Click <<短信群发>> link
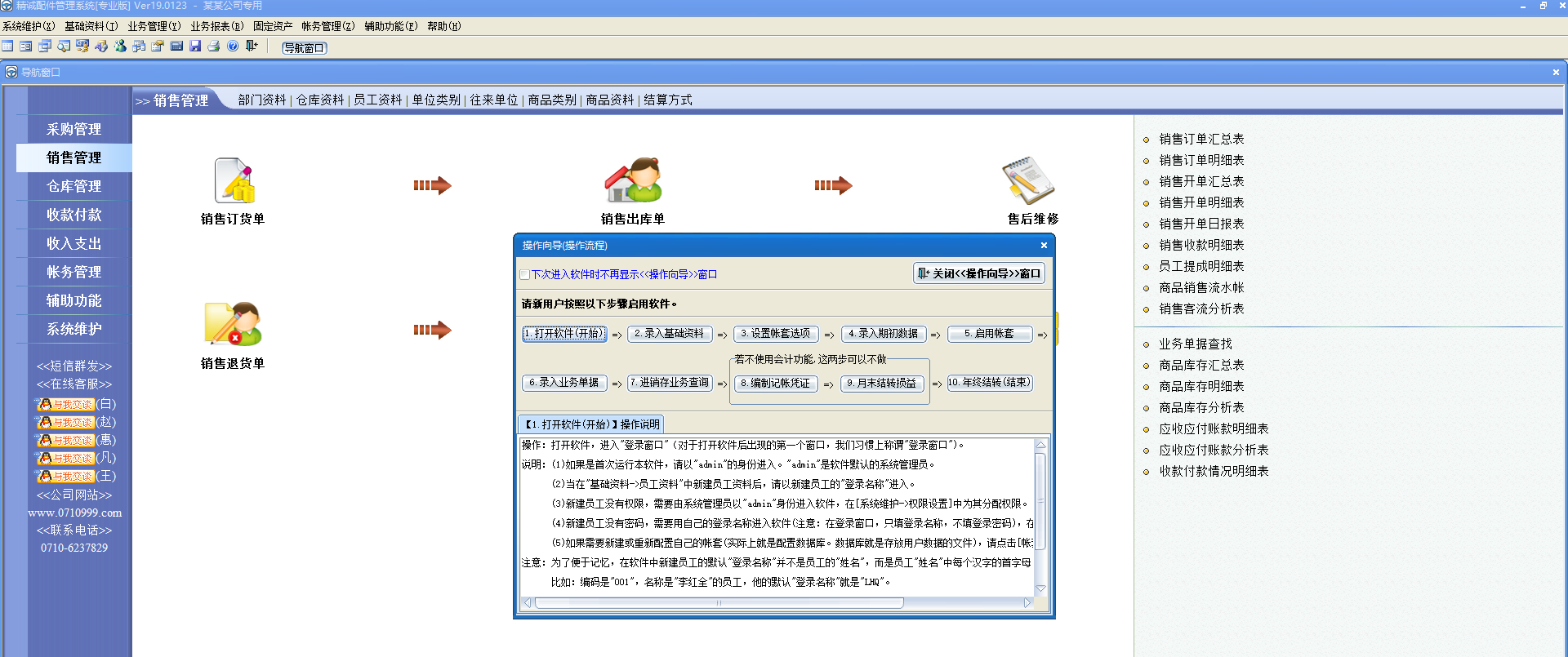The height and width of the screenshot is (657, 1568). click(74, 366)
